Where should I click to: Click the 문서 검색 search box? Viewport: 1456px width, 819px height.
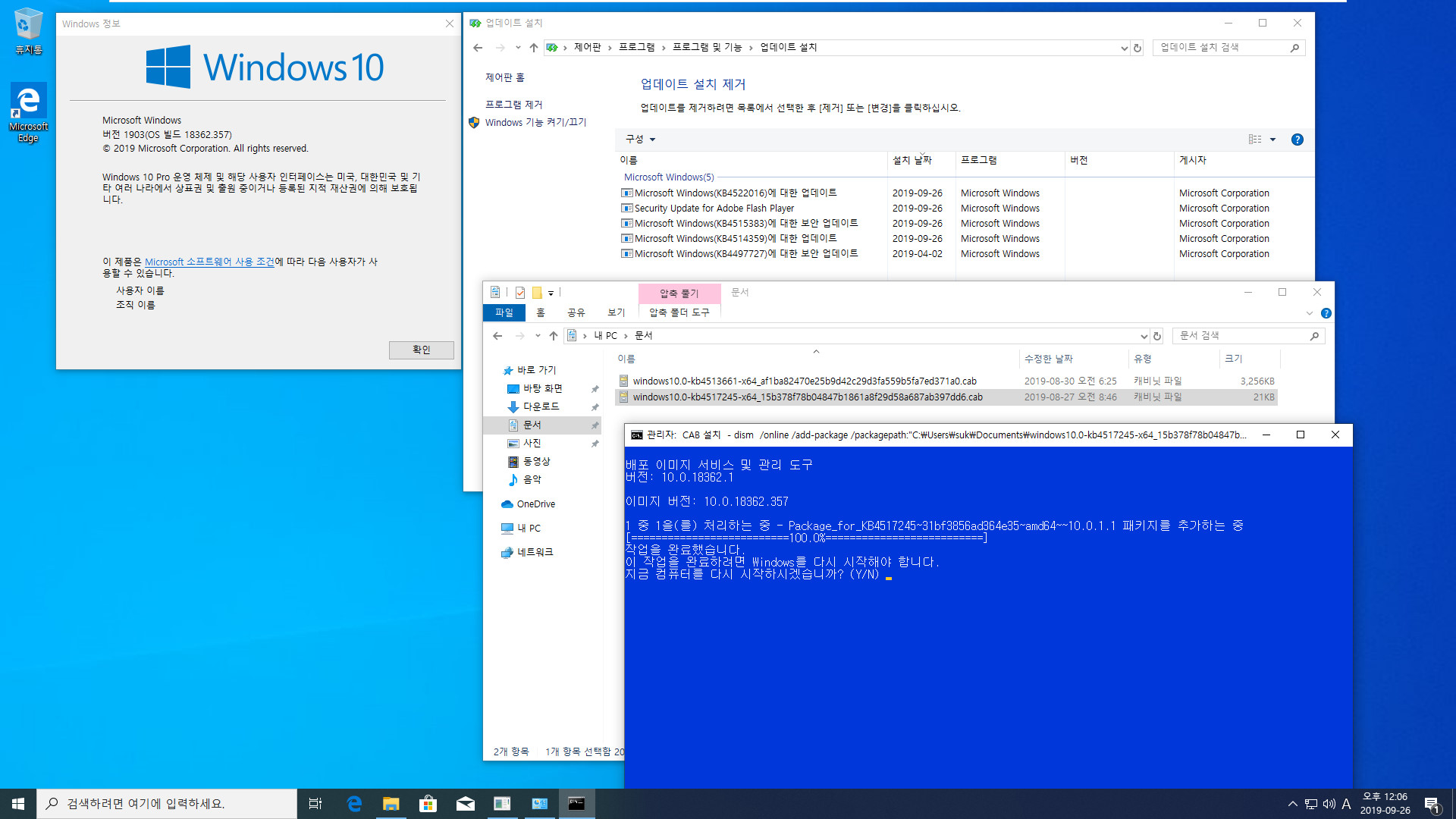tap(1248, 336)
